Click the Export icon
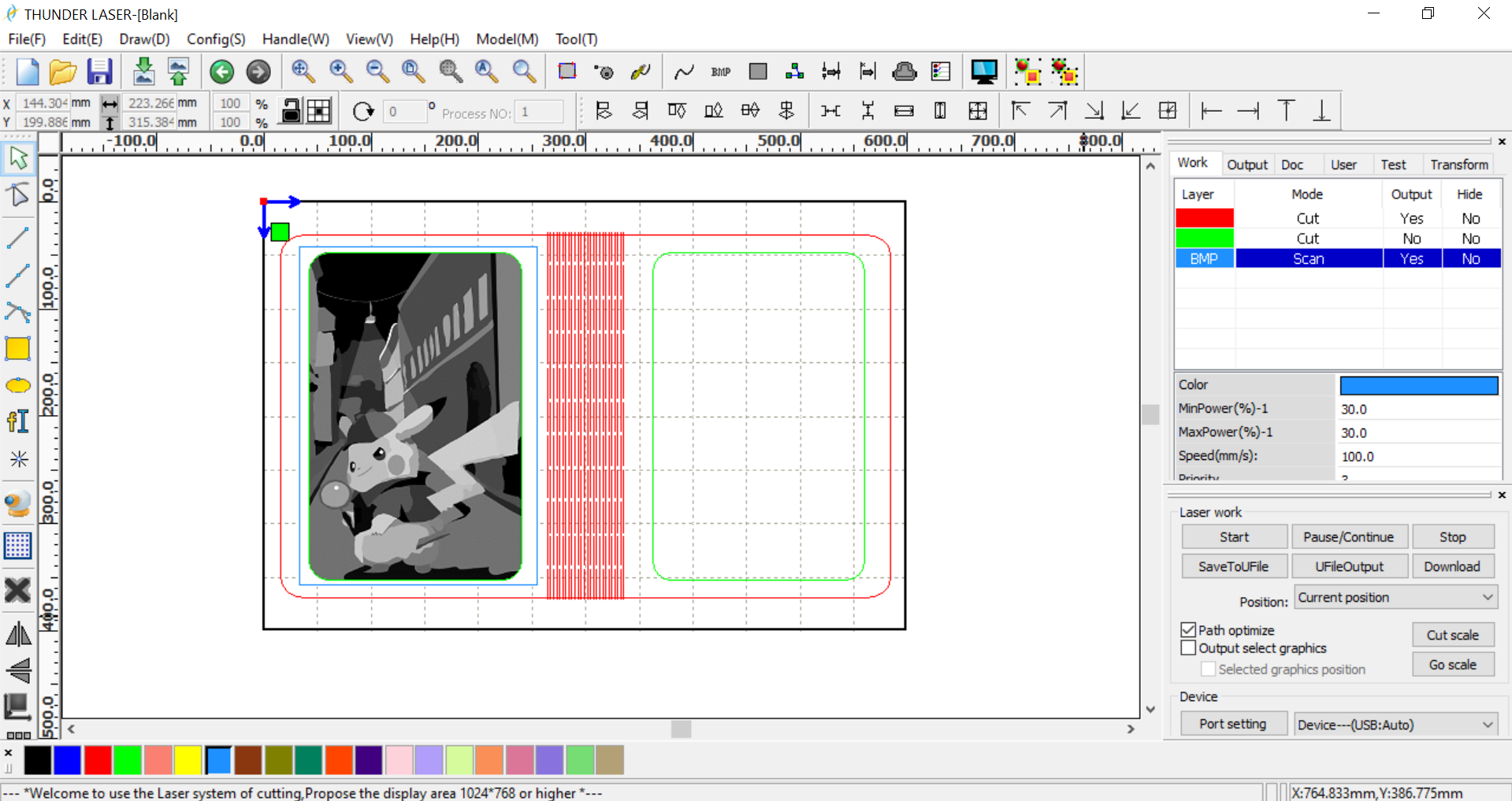 (179, 72)
